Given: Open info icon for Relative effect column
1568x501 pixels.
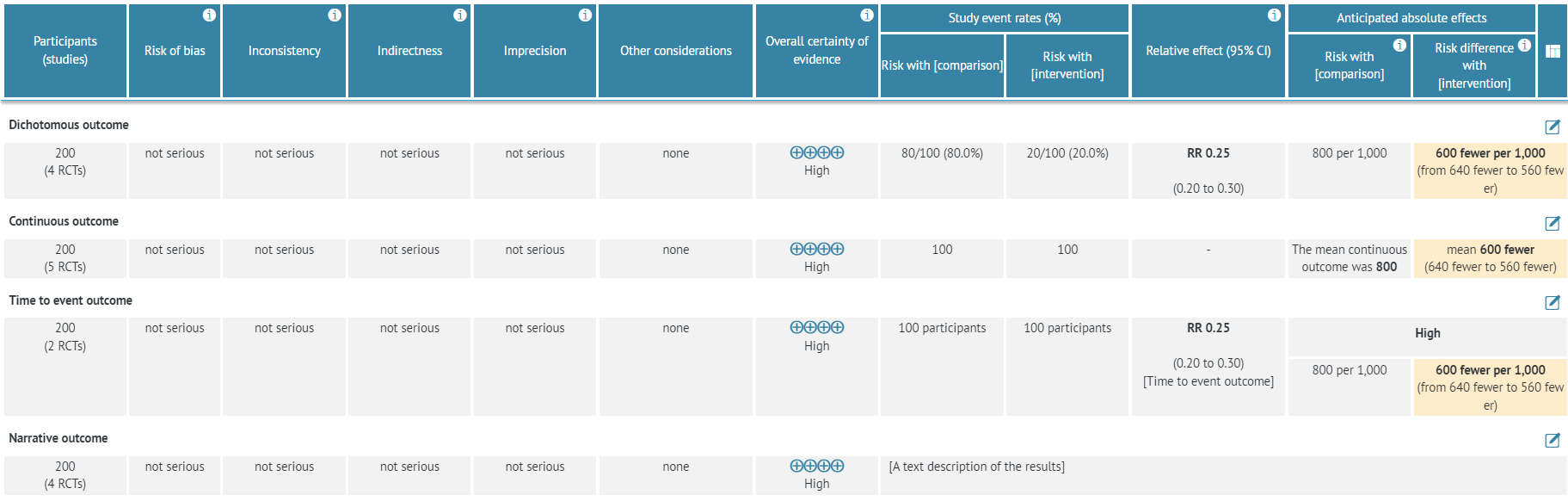Looking at the screenshot, I should [1274, 15].
